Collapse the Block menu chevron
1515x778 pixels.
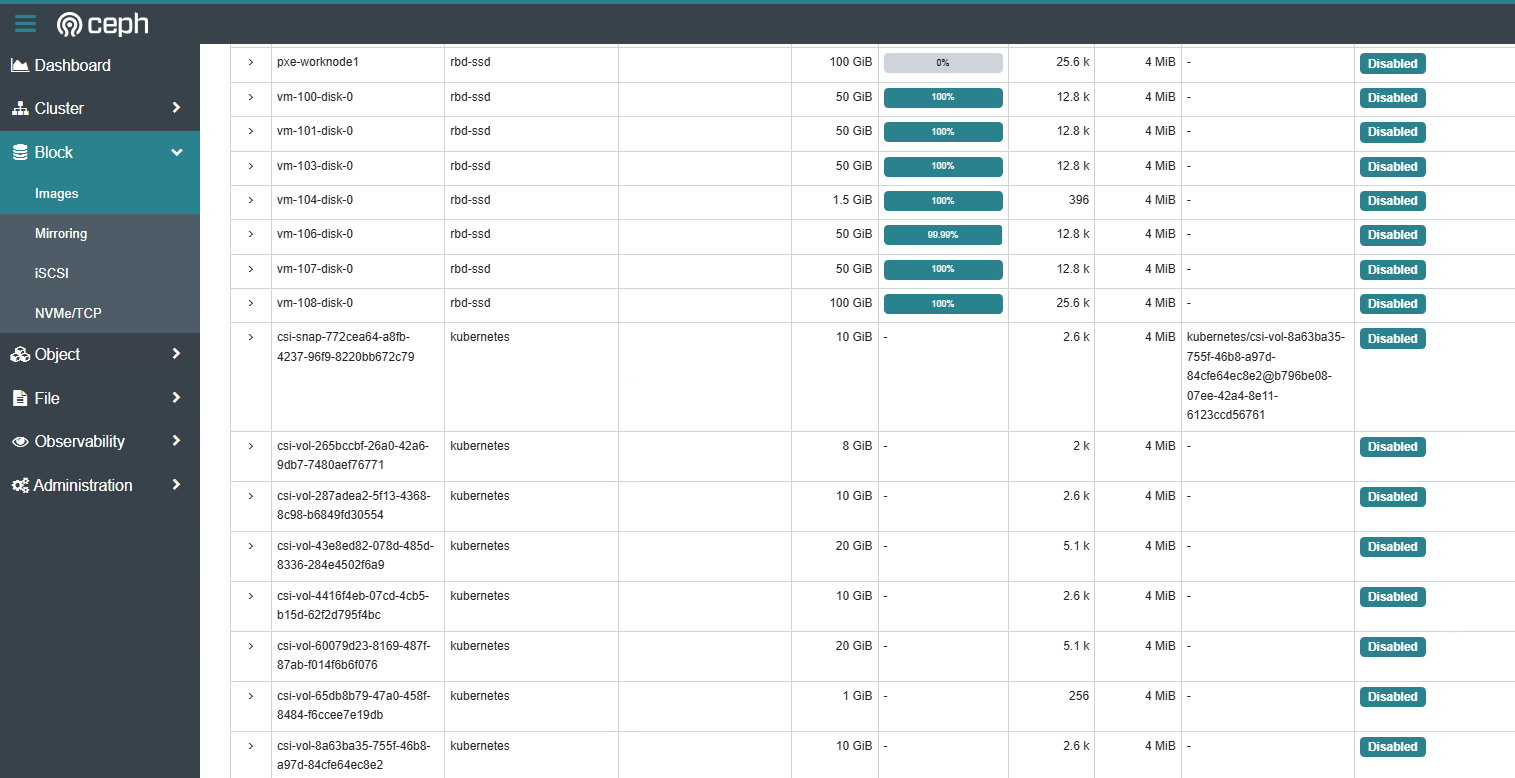pyautogui.click(x=177, y=152)
